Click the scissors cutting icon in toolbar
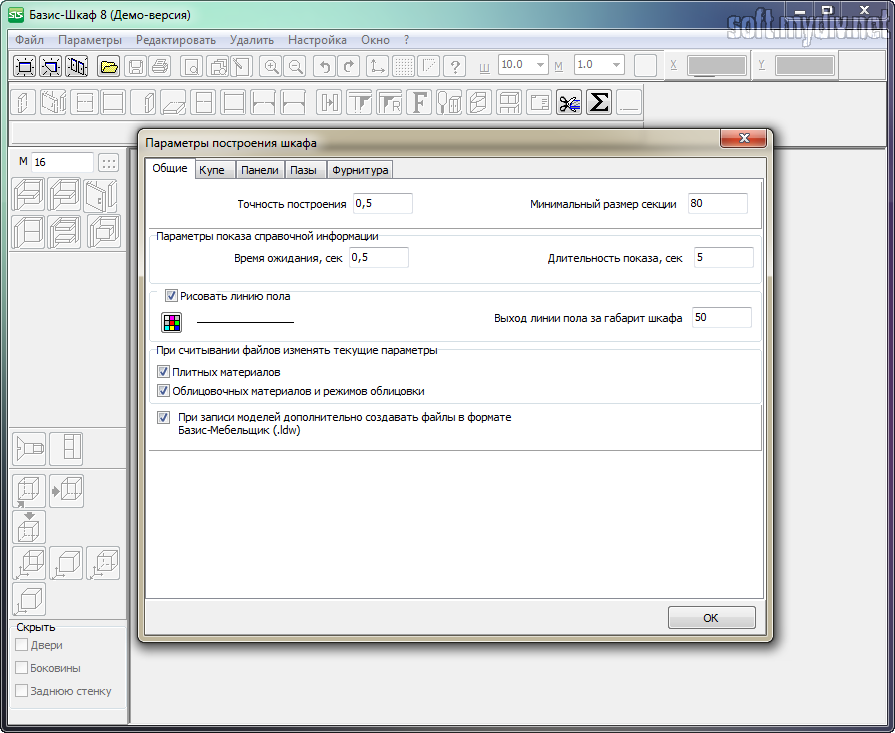 [x=569, y=103]
